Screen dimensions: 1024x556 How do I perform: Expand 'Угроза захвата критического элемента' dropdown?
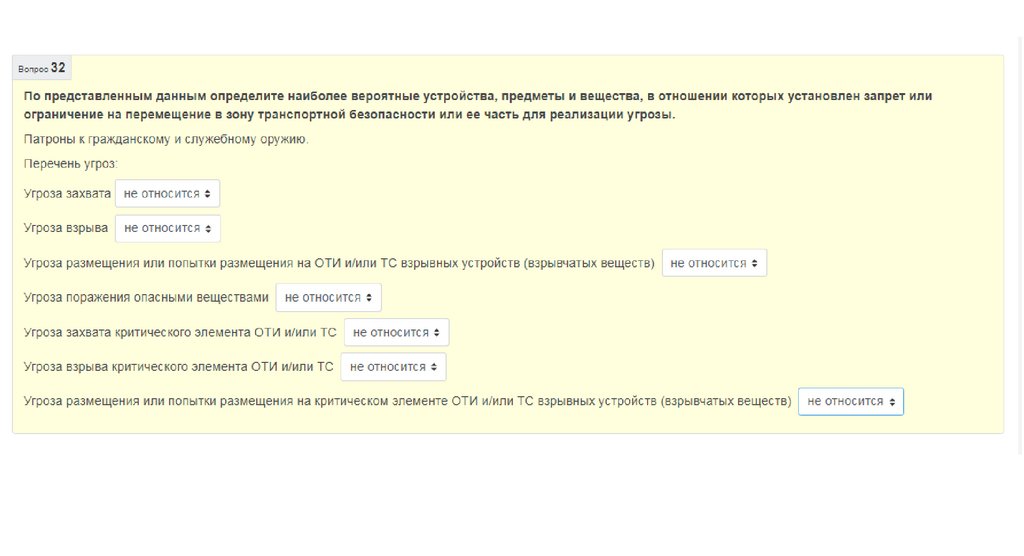396,332
